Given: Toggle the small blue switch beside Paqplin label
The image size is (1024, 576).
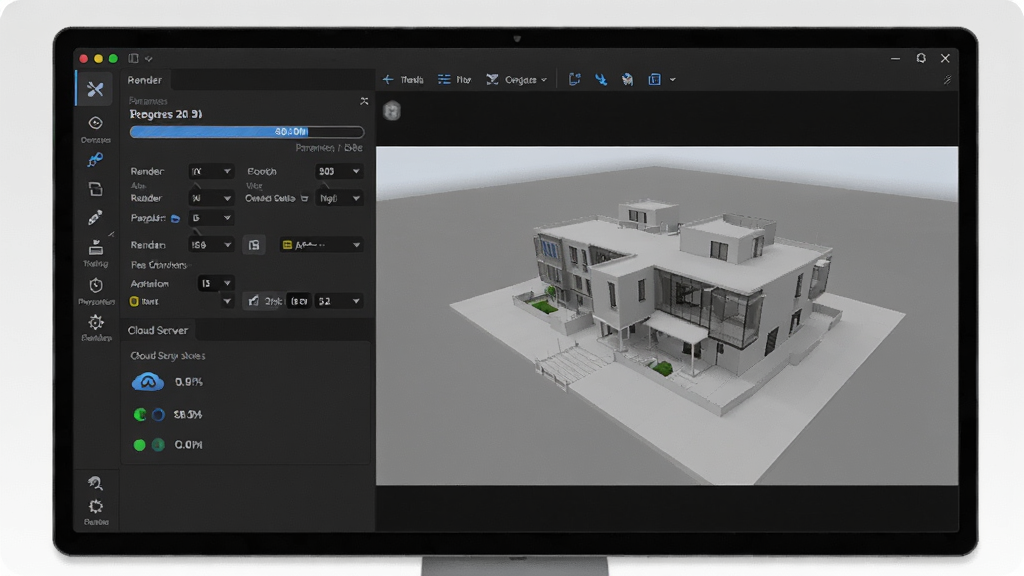Looking at the screenshot, I should coord(175,219).
